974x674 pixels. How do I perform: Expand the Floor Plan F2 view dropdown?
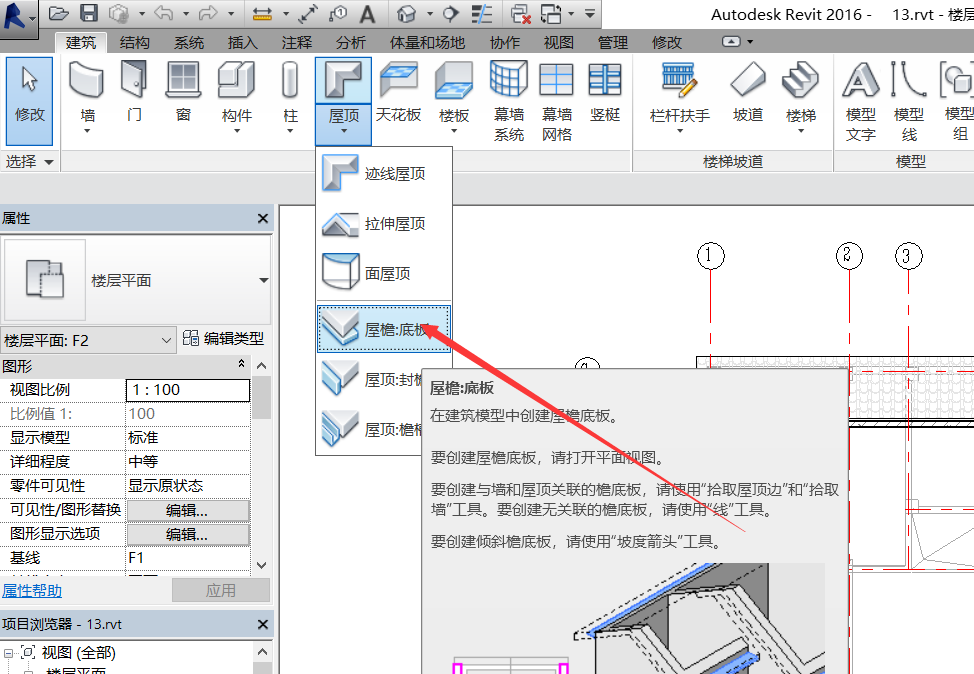pos(167,341)
